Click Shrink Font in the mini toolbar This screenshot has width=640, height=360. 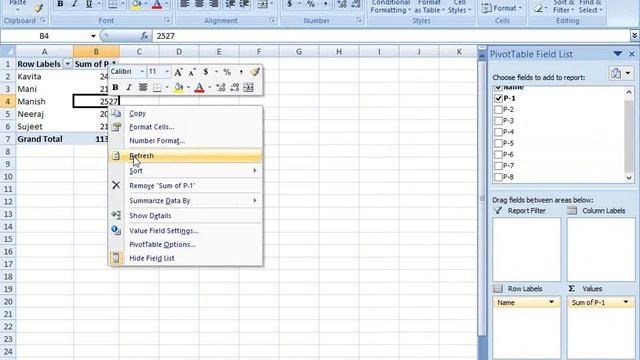tap(191, 72)
